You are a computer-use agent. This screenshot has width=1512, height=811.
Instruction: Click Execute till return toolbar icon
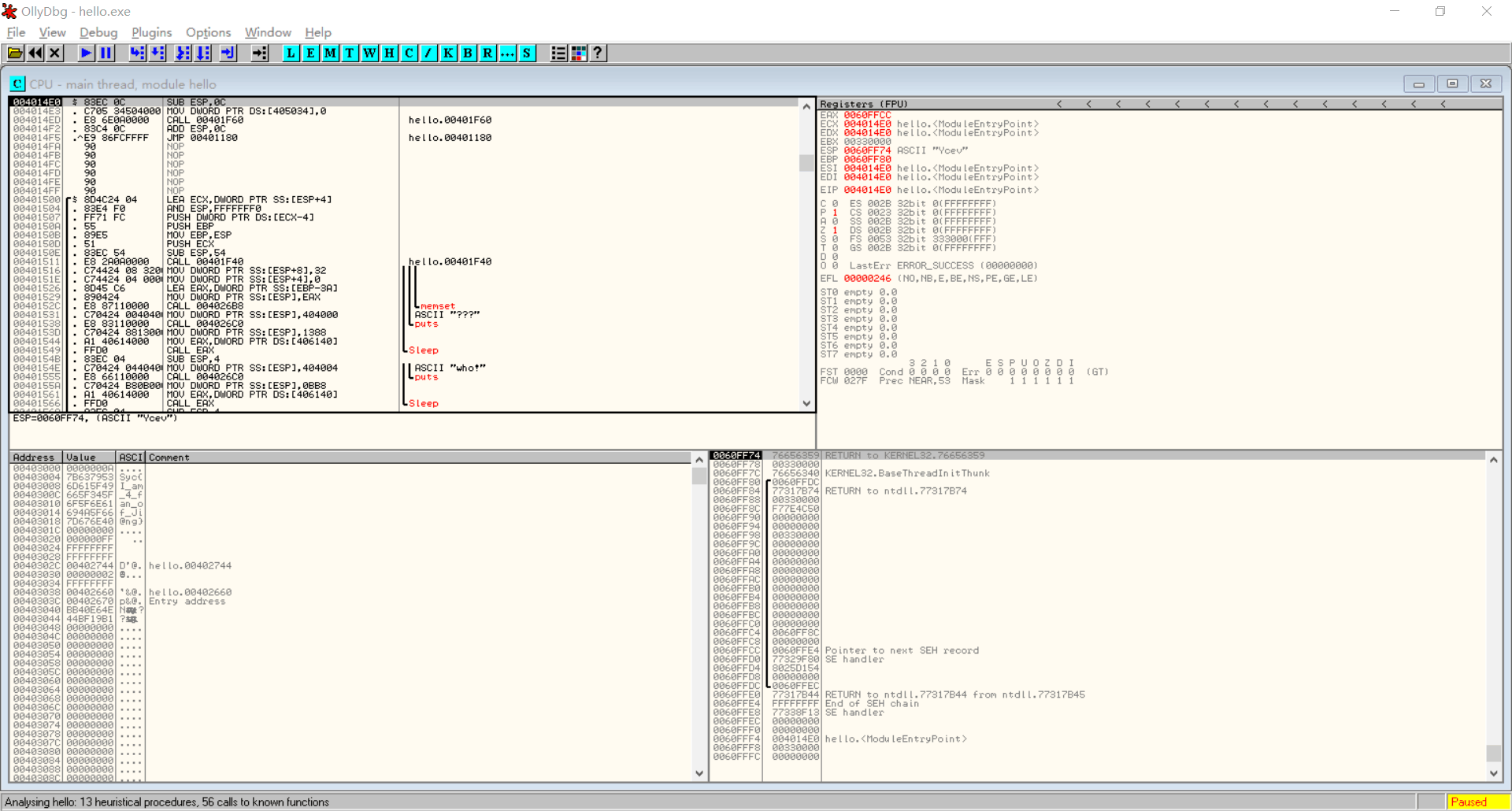click(228, 53)
